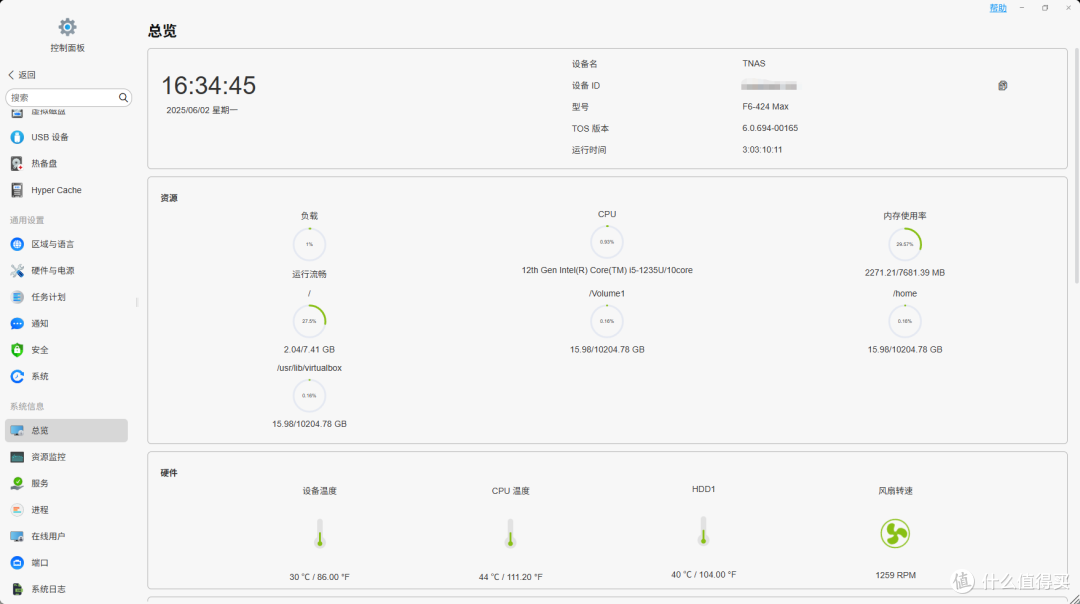Screen dimensions: 1080x604
Task: Open 系统 settings in the sidebar
Action: tap(66, 377)
